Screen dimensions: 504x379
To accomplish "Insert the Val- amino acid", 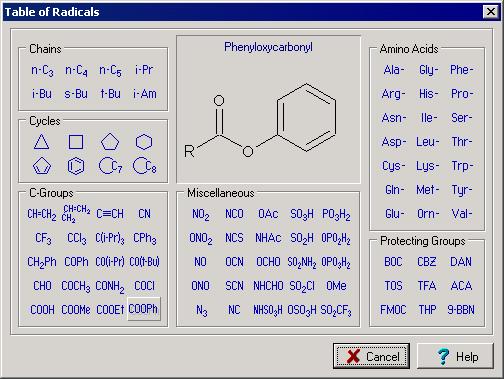I will coord(462,214).
